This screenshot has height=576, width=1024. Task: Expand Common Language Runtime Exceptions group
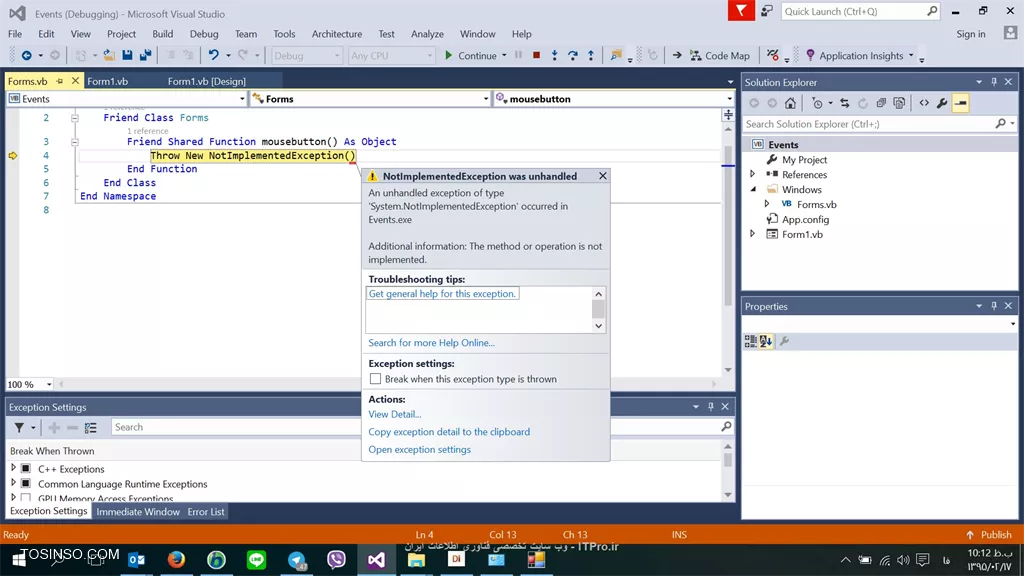point(13,483)
